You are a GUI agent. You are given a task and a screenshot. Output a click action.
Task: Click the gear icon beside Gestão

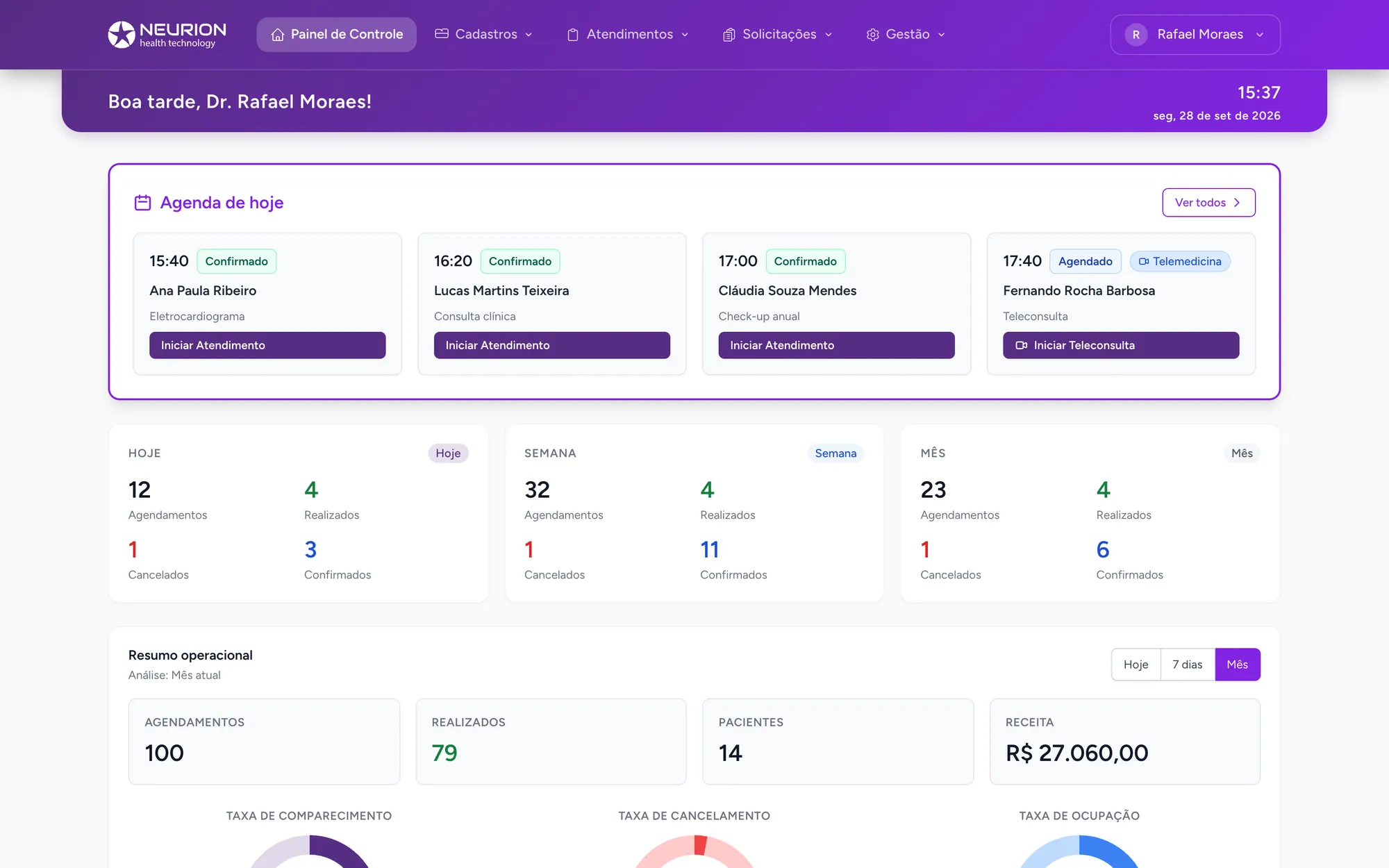(x=873, y=35)
